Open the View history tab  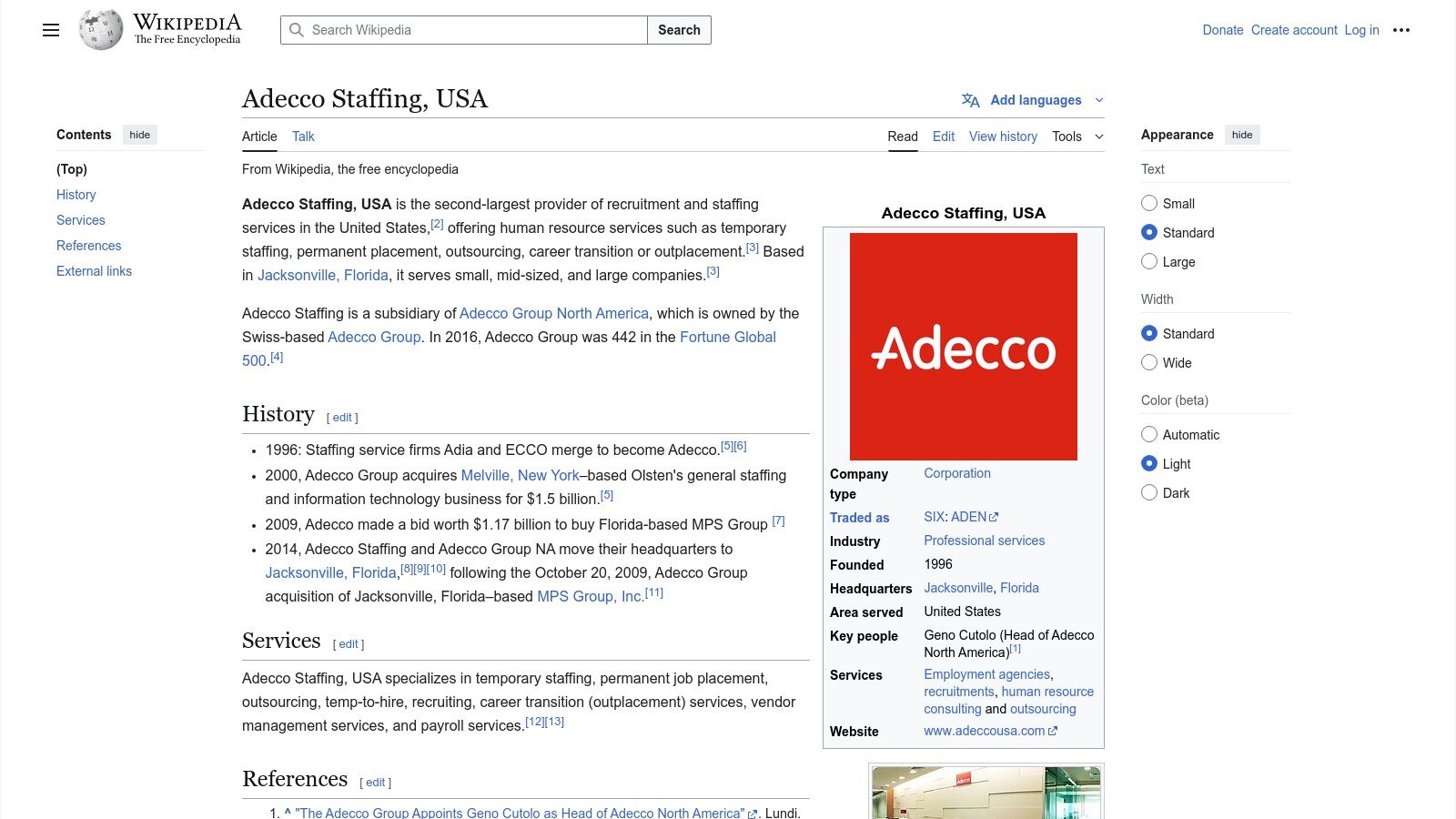point(1003,136)
